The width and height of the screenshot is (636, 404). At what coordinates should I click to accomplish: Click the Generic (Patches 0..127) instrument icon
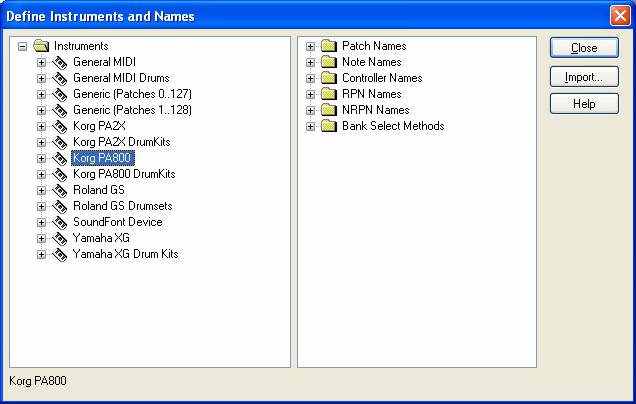click(60, 94)
